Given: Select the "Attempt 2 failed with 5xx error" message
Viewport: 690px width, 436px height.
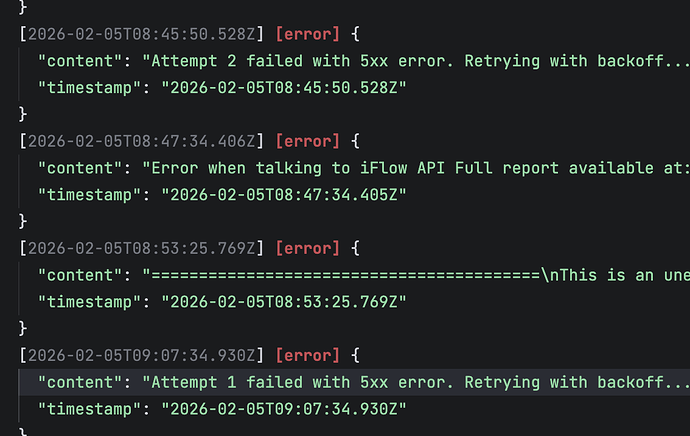Looking at the screenshot, I should point(415,60).
